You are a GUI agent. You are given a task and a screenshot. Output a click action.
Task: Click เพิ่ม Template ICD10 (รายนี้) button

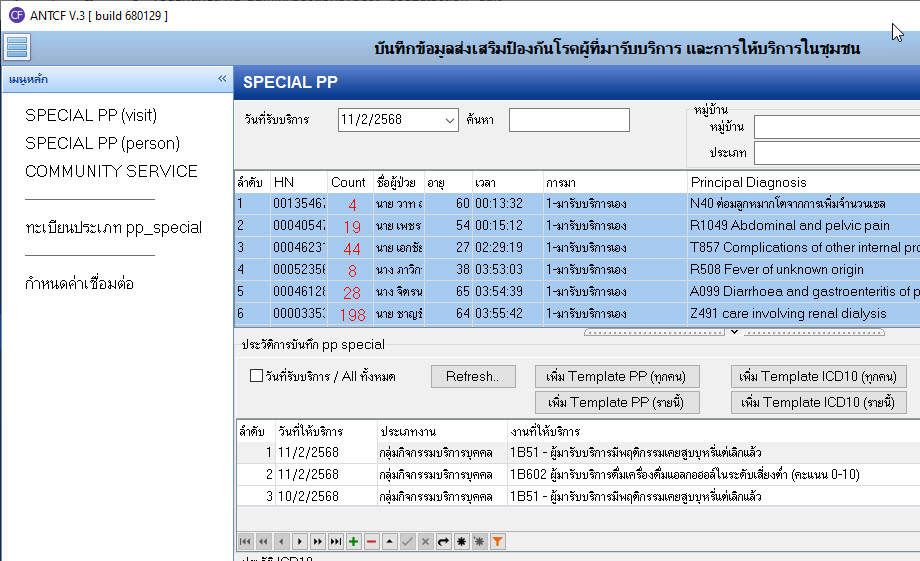pos(818,403)
